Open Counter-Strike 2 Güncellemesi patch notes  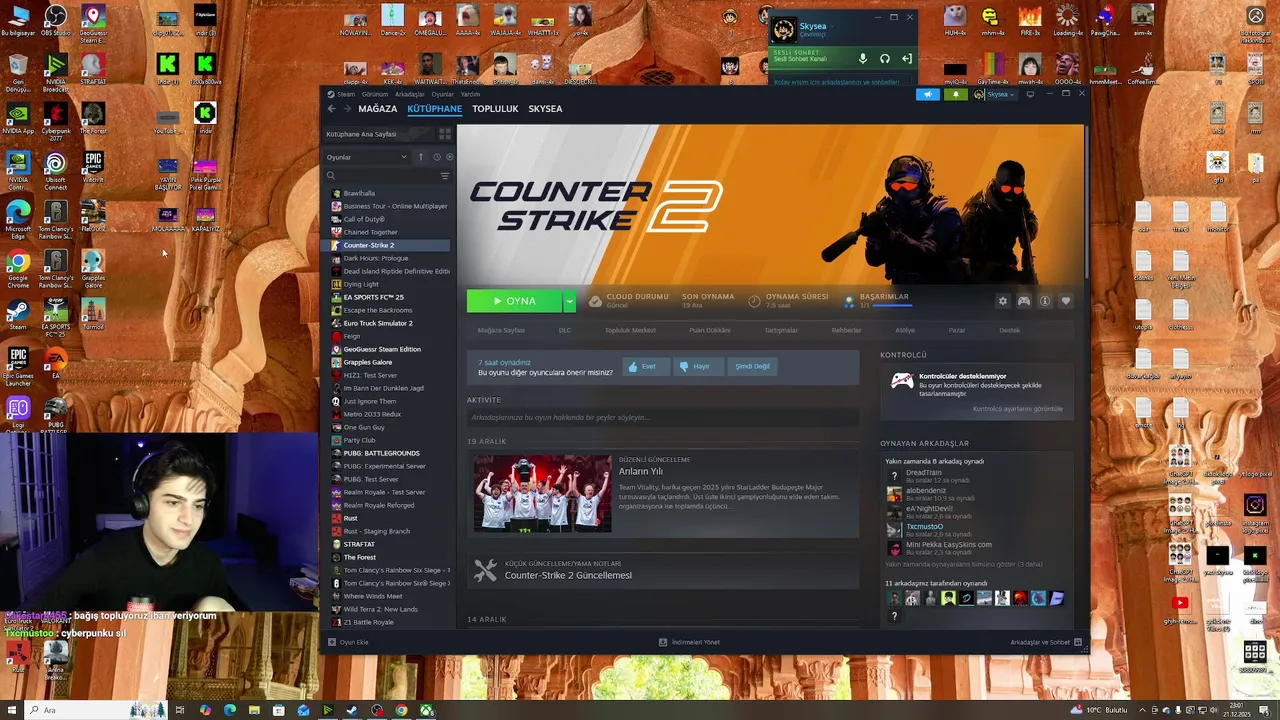pos(568,575)
